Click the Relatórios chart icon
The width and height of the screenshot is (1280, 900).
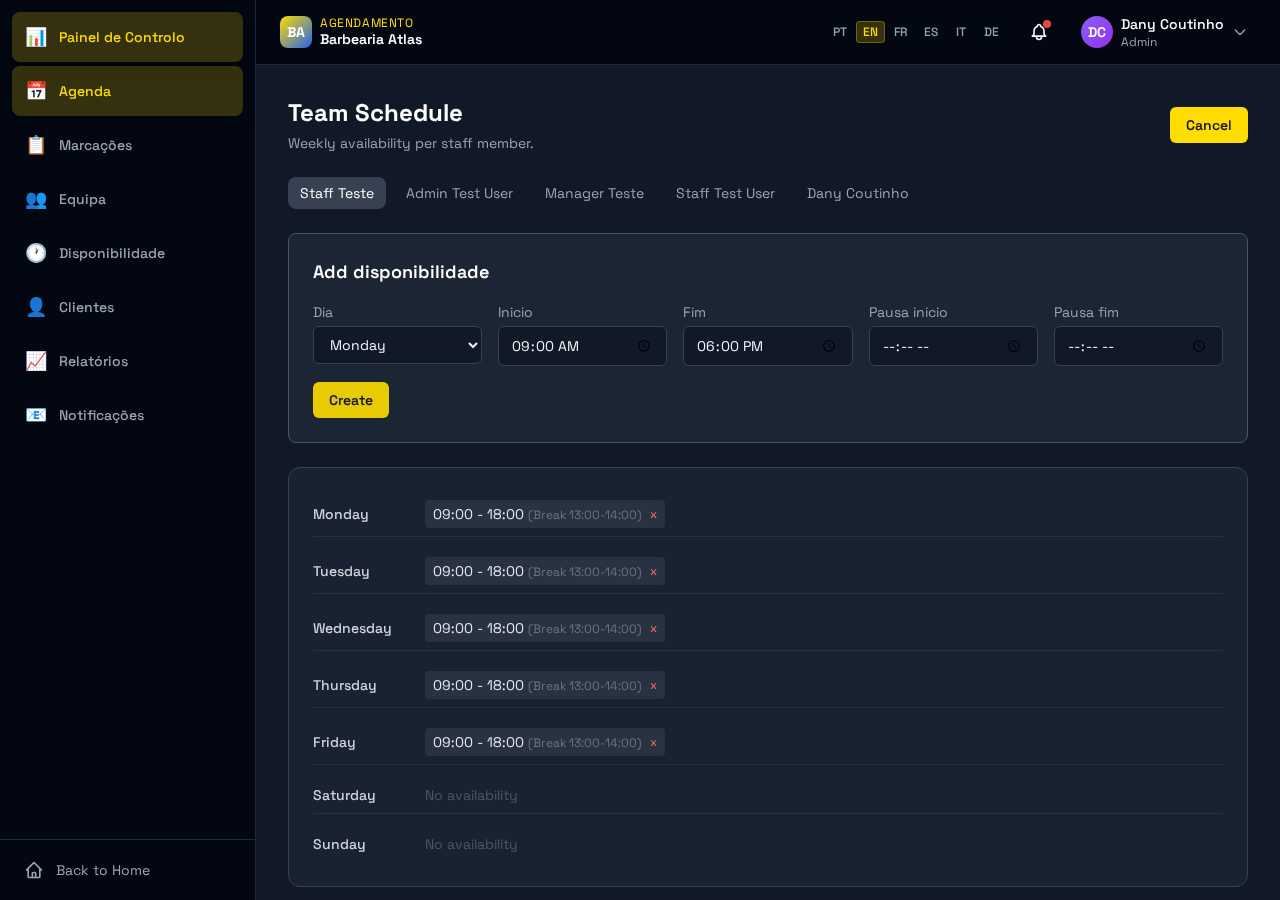coord(36,361)
